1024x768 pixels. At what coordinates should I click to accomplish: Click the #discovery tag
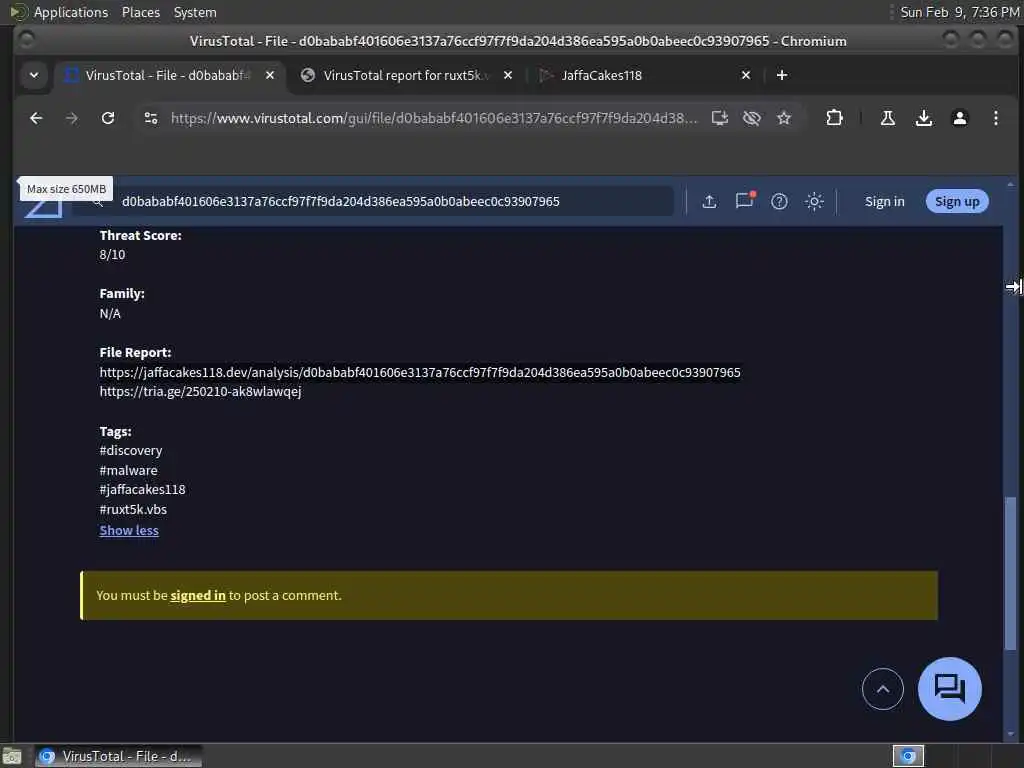[x=131, y=451]
